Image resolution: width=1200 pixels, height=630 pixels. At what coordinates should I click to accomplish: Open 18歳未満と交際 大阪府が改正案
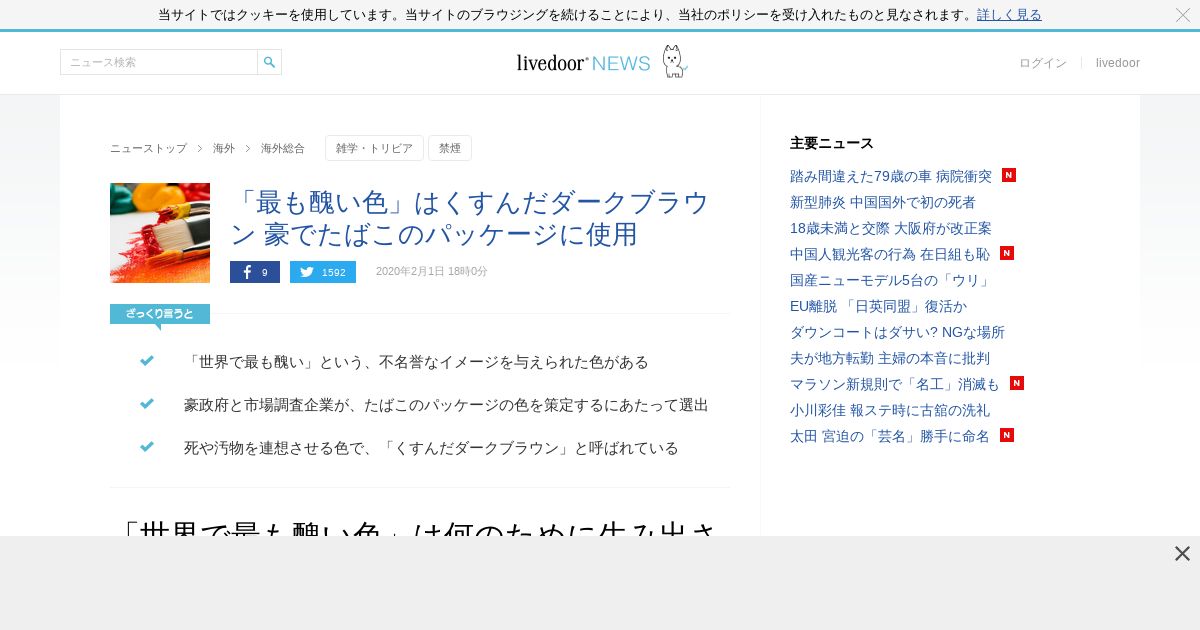click(891, 228)
